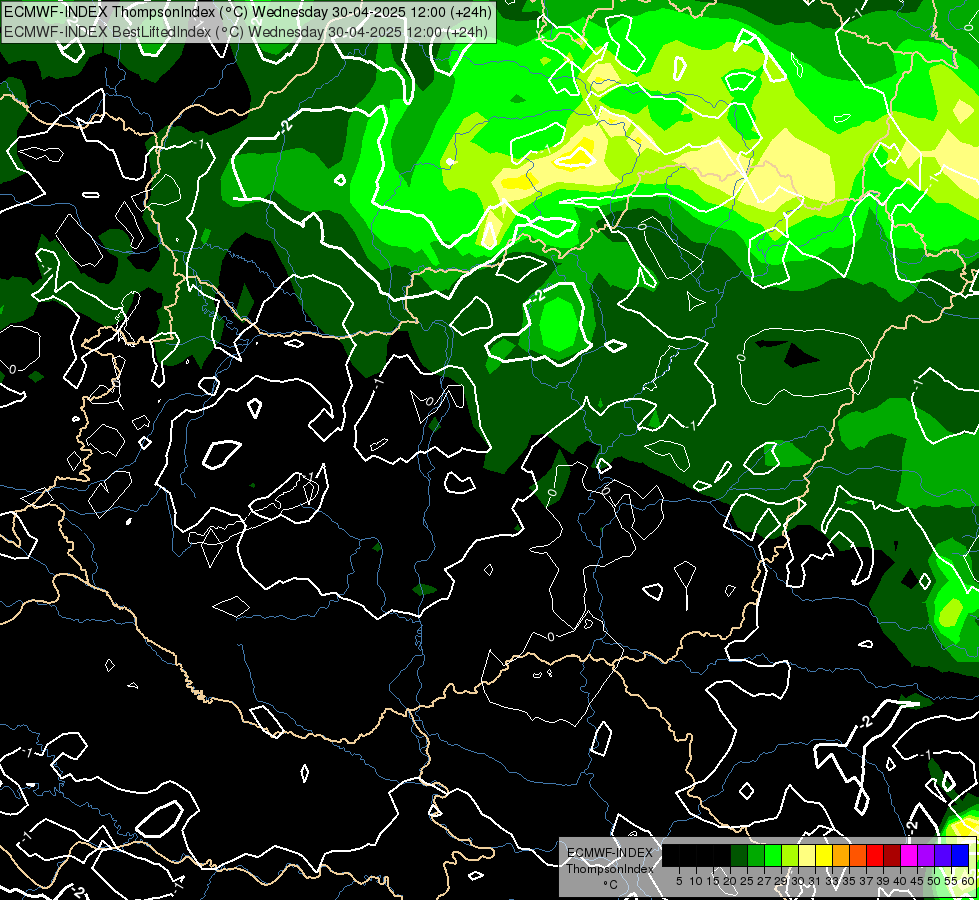This screenshot has height=900, width=979.
Task: Click the magenta 40–45 legend swatch
Action: click(909, 855)
